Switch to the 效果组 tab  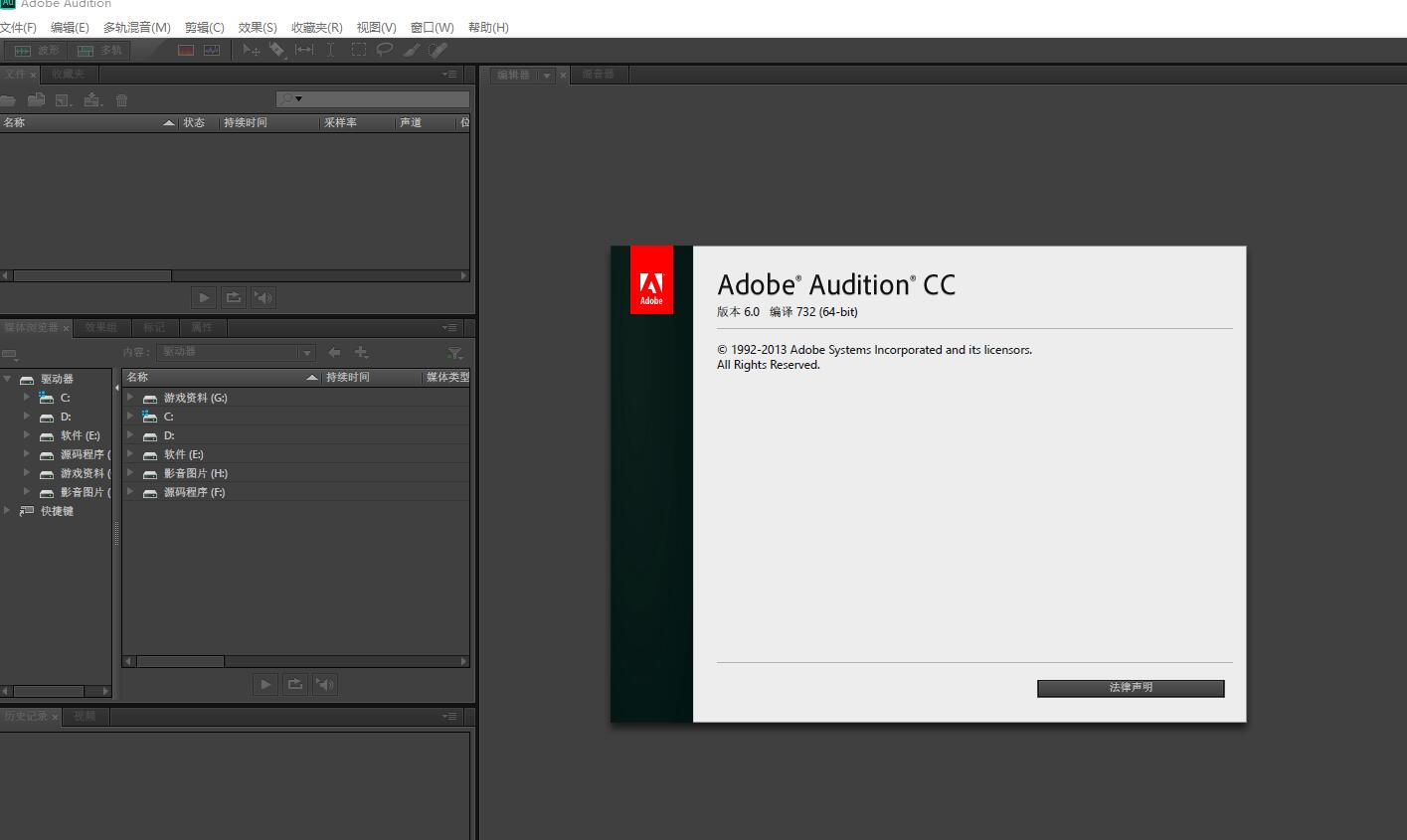[100, 327]
